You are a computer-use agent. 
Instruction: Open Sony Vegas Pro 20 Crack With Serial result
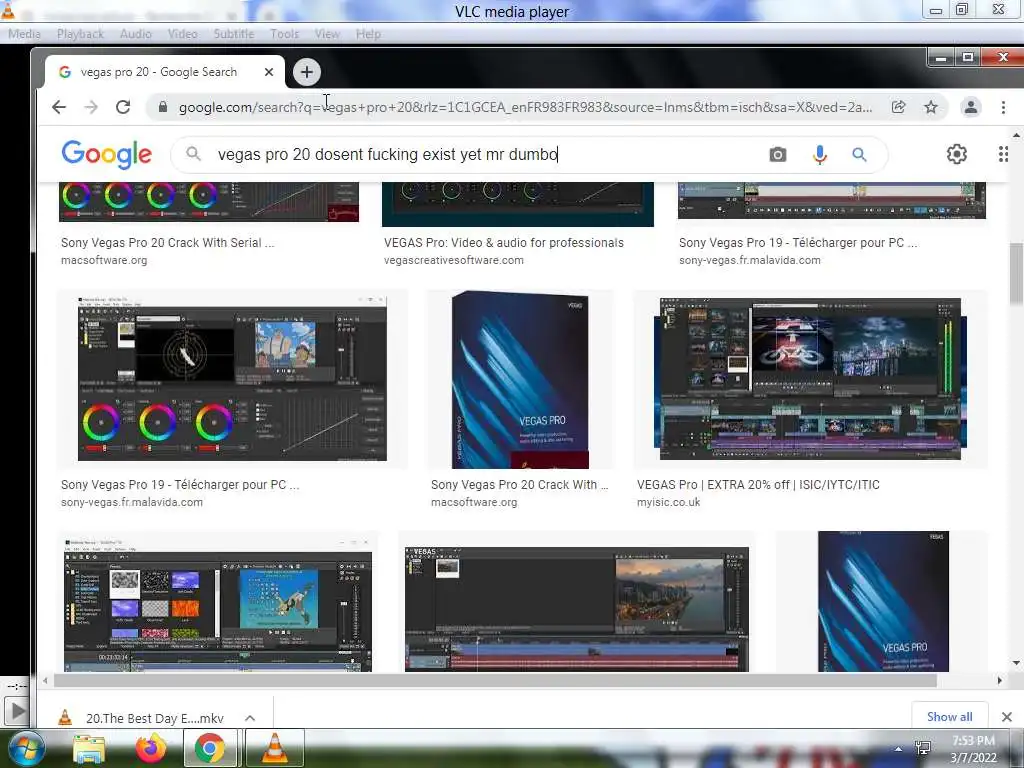point(168,243)
